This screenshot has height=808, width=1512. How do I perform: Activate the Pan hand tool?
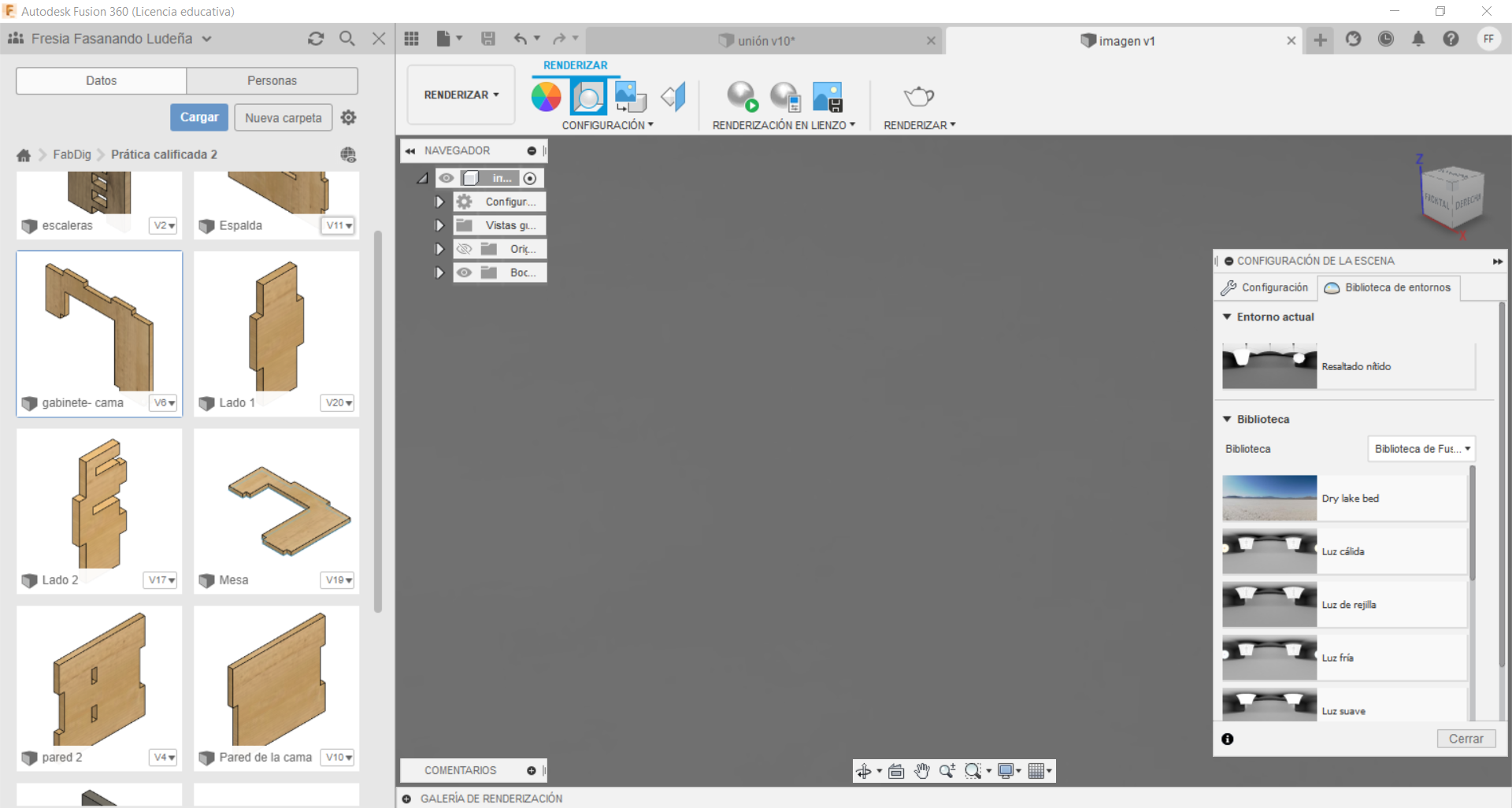[x=921, y=771]
